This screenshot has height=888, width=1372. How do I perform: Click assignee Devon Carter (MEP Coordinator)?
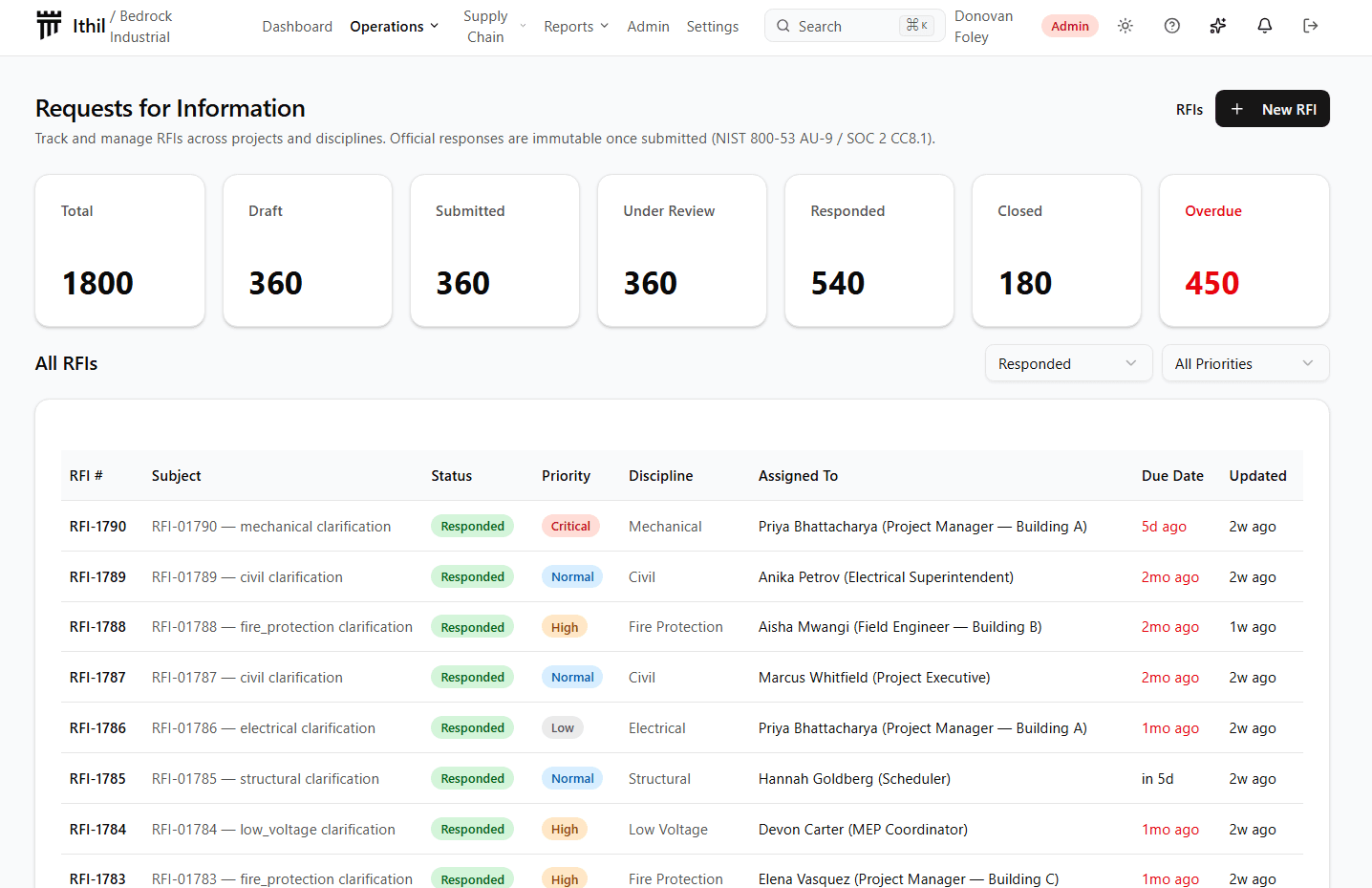(x=863, y=830)
